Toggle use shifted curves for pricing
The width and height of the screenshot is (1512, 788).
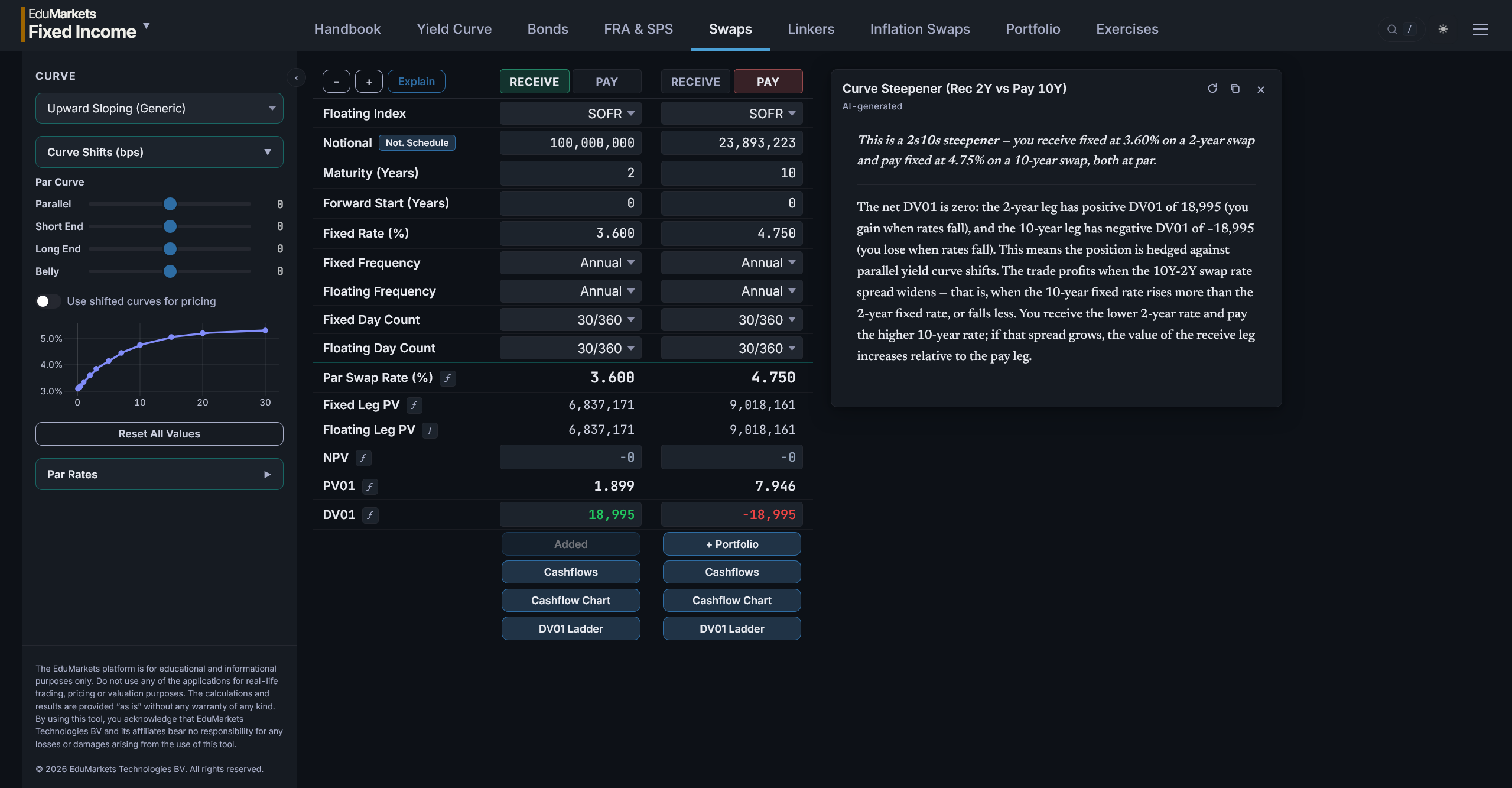click(x=48, y=301)
